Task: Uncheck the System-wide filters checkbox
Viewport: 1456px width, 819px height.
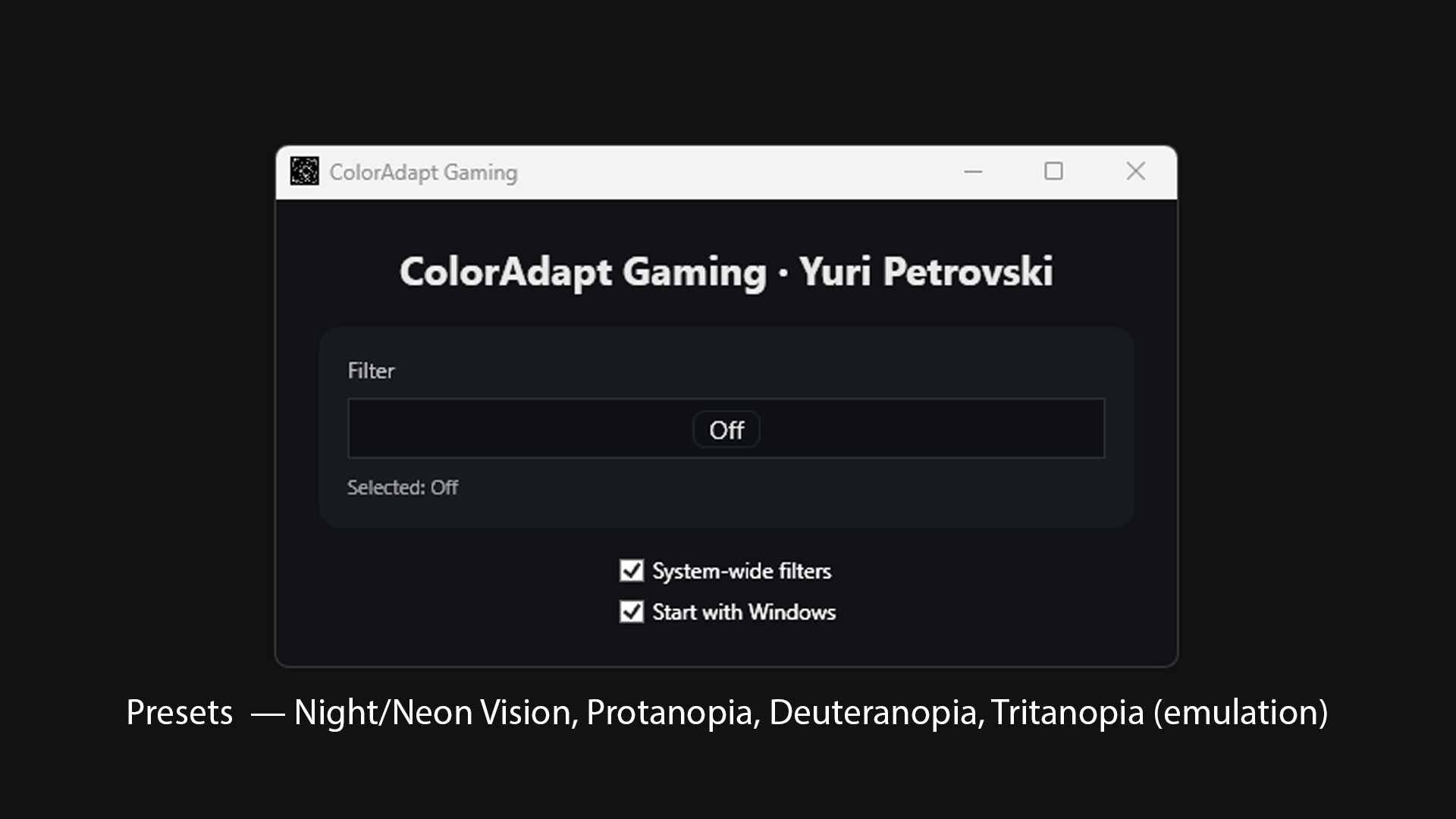Action: click(x=631, y=570)
